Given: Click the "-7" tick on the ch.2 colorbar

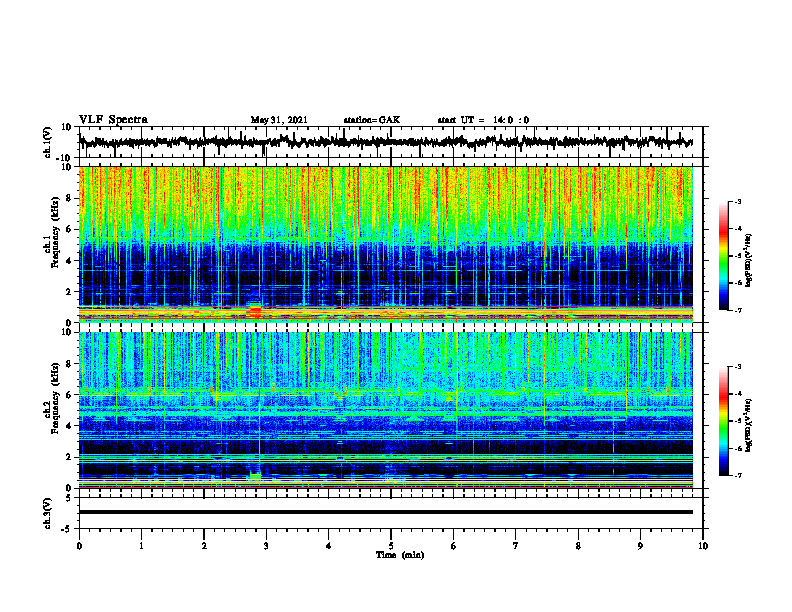Looking at the screenshot, I should coord(738,475).
